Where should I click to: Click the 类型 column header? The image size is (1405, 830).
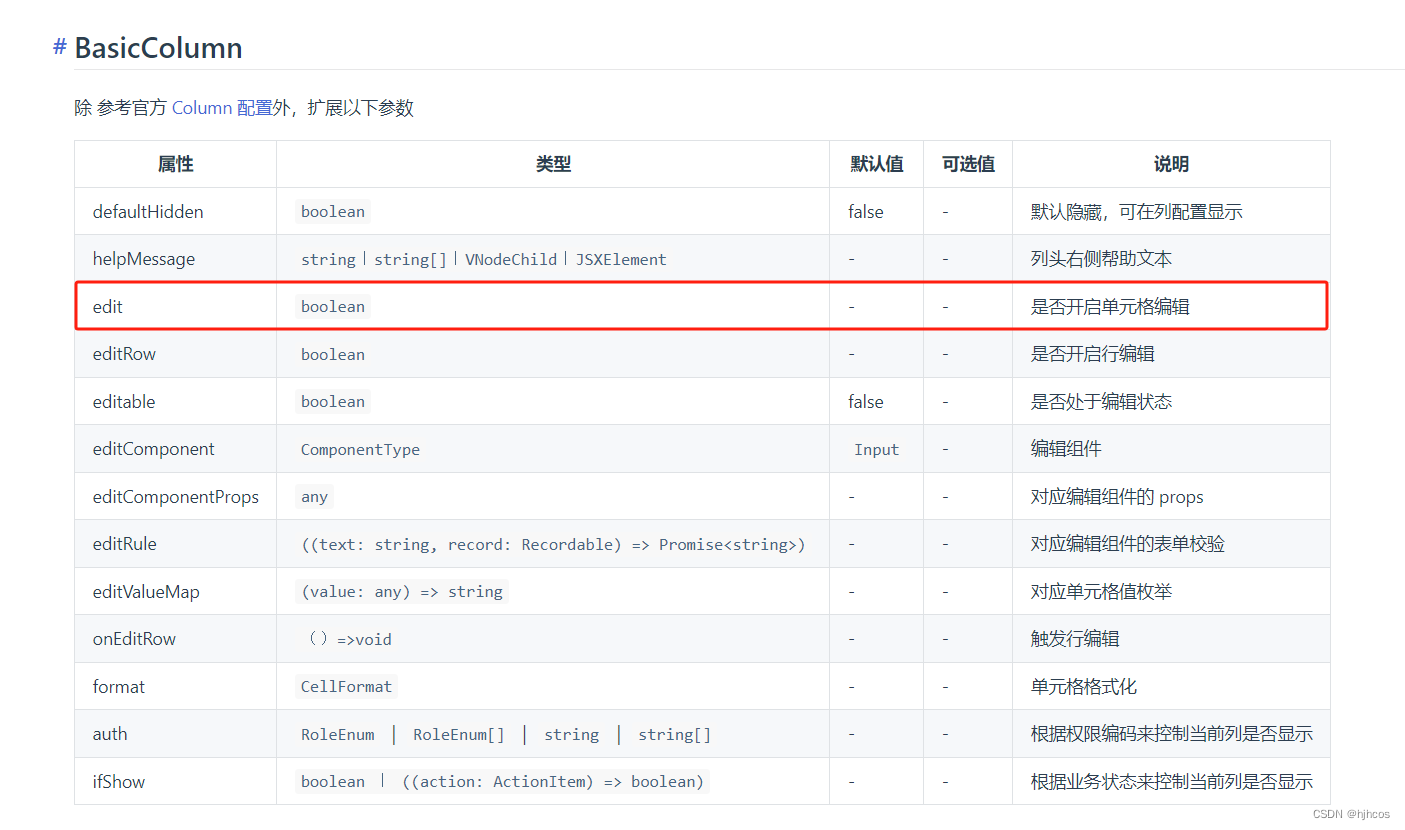[553, 164]
